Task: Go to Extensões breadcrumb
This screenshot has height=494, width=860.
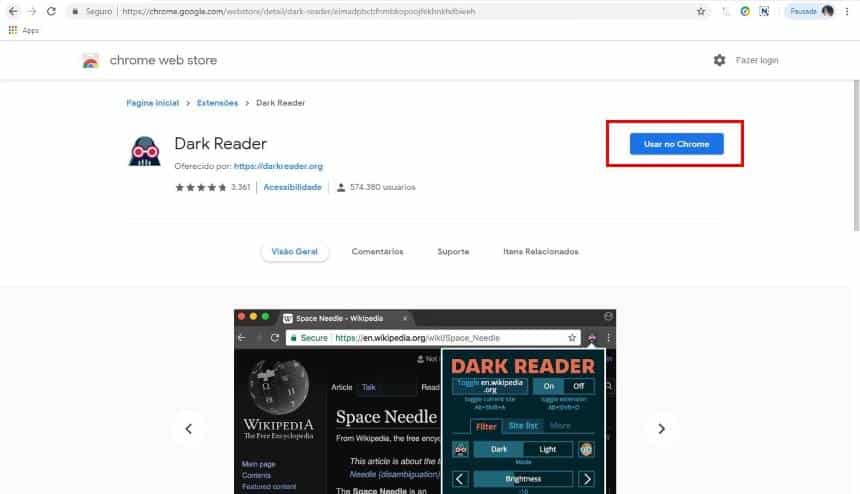Action: pos(217,103)
